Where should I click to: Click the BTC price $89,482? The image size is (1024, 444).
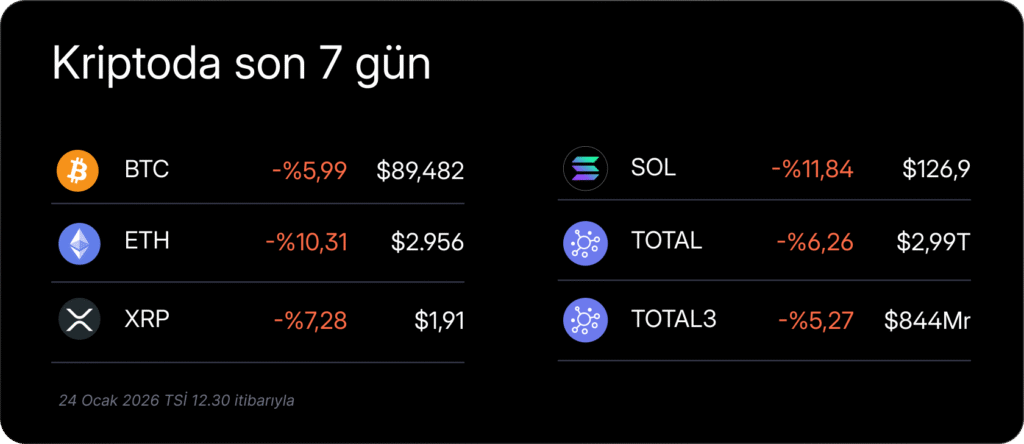point(420,171)
